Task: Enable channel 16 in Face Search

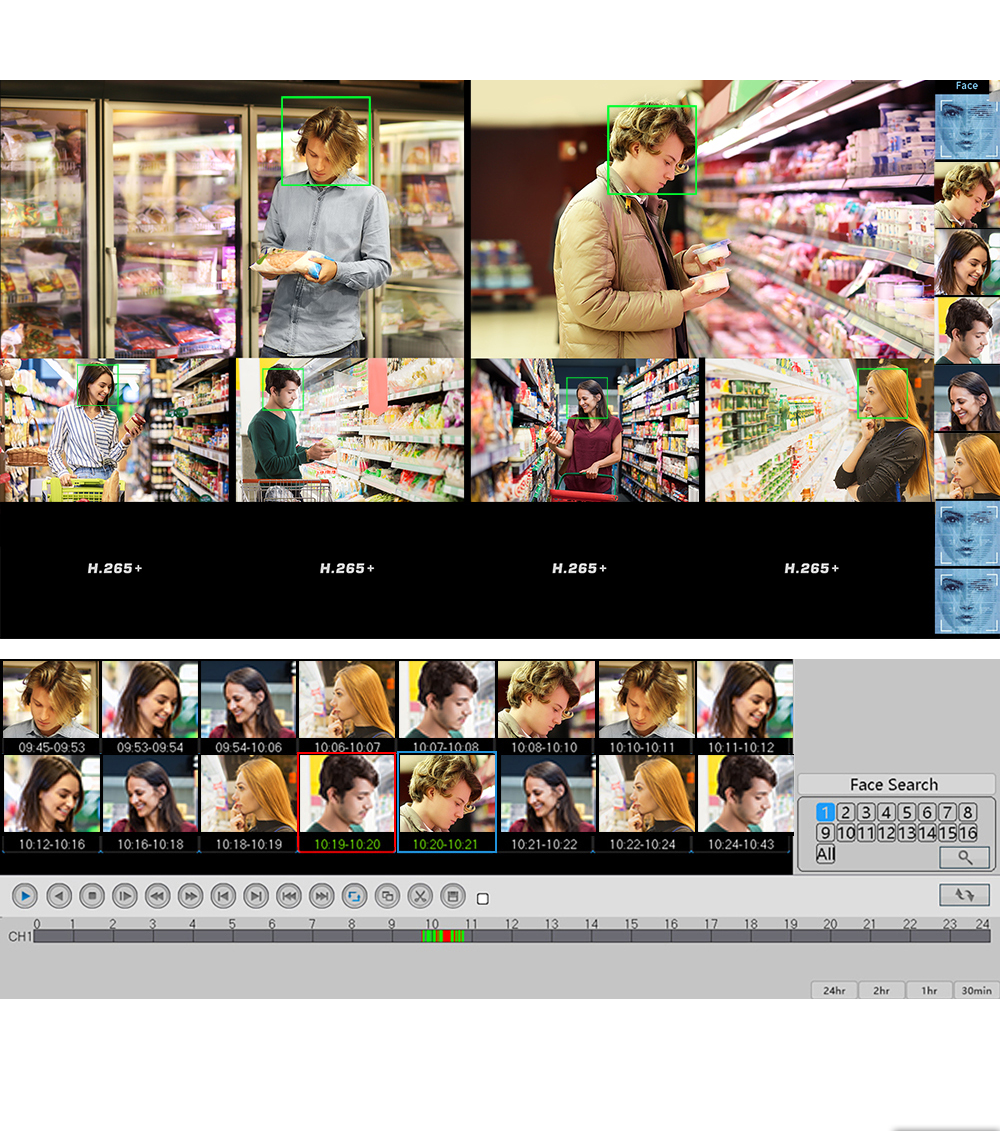Action: (x=968, y=833)
